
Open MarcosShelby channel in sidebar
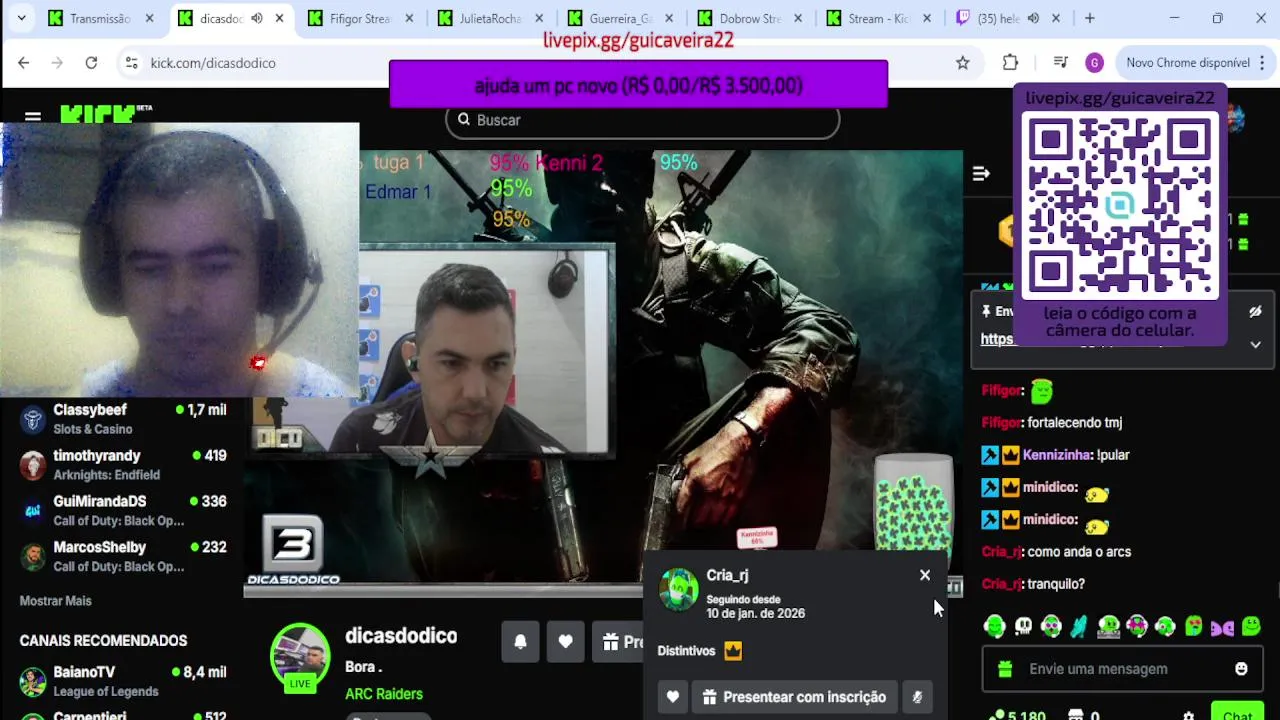(124, 556)
